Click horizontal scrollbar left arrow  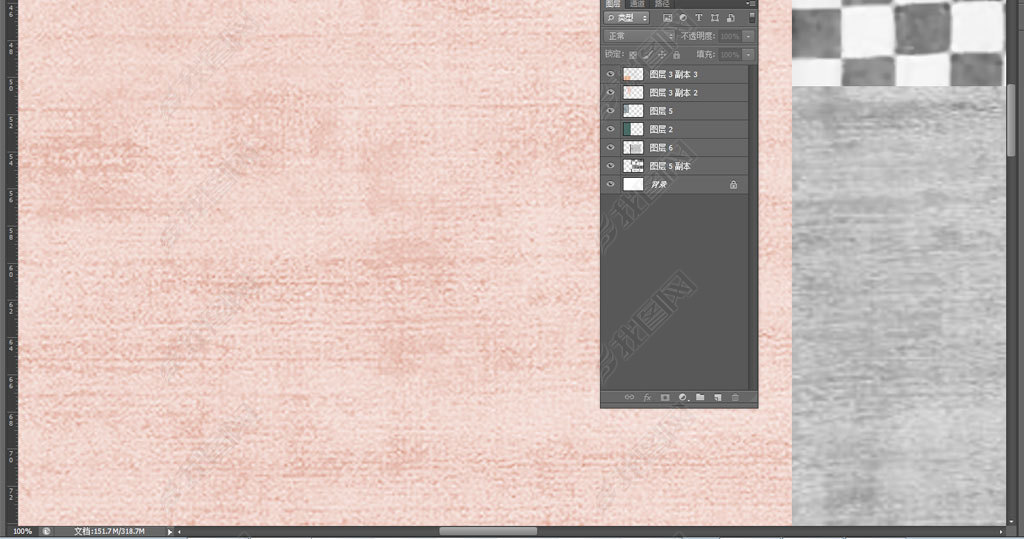(x=180, y=532)
